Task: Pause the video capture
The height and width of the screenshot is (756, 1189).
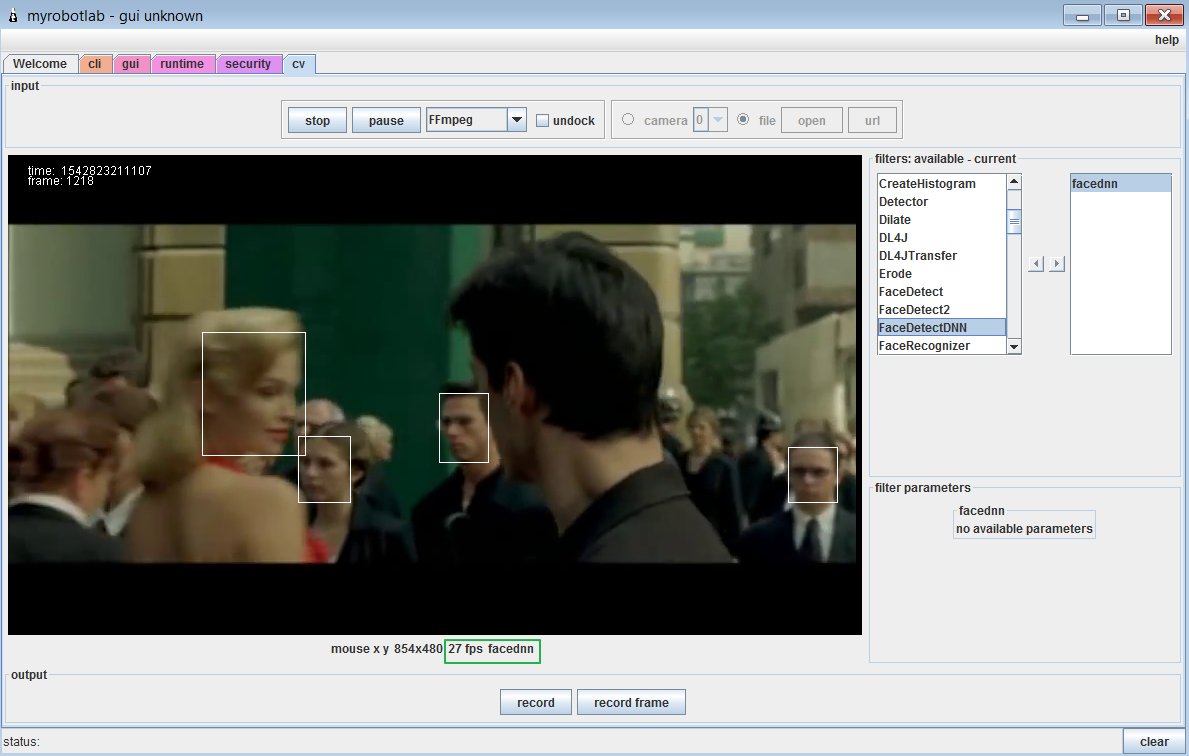Action: pyautogui.click(x=386, y=121)
